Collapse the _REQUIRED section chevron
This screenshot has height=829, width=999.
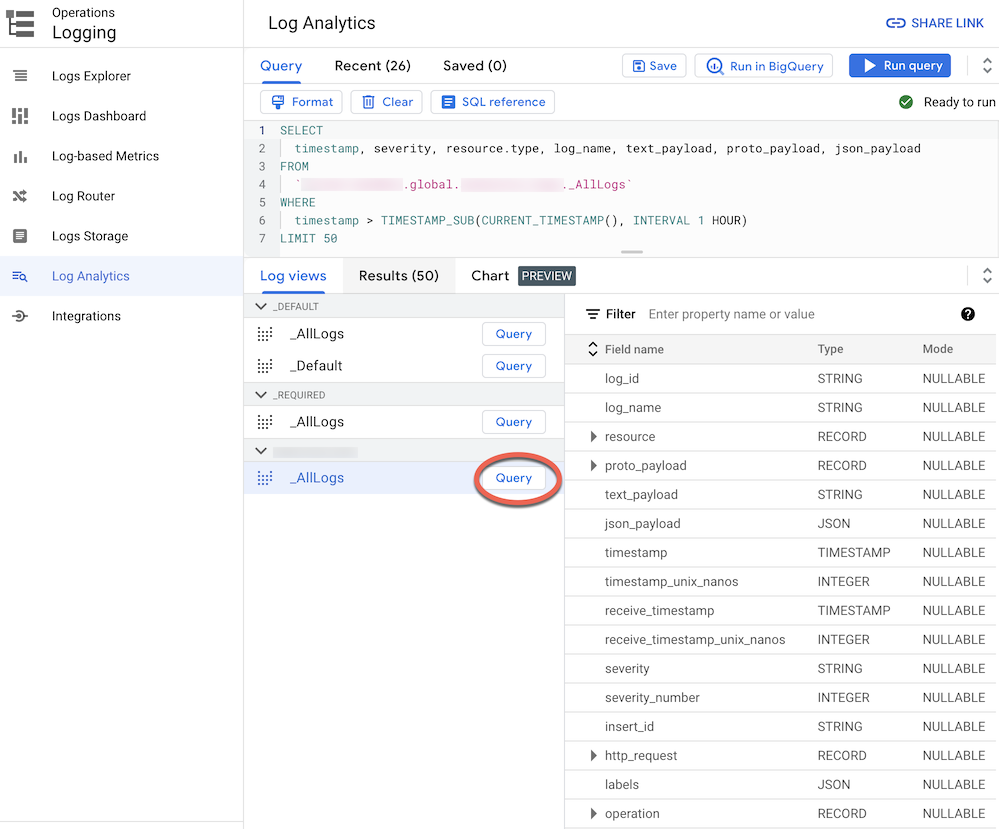click(x=261, y=394)
